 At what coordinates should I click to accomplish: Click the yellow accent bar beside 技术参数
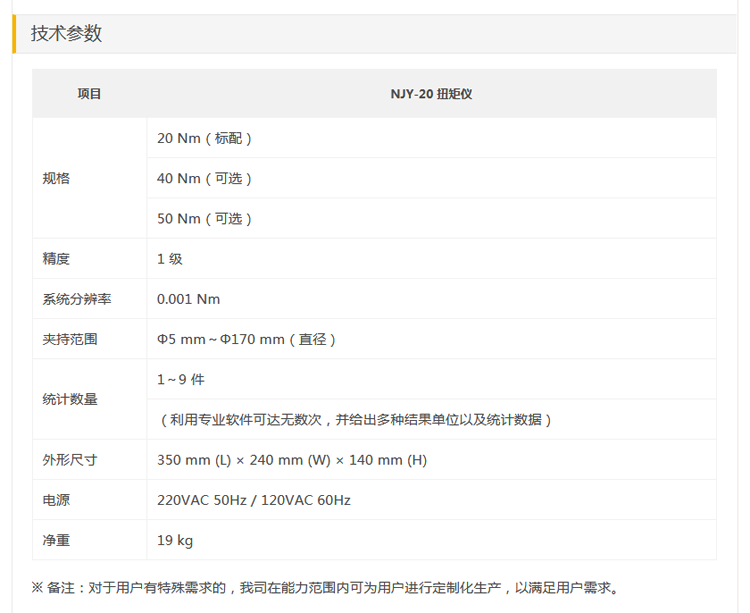[x=14, y=33]
